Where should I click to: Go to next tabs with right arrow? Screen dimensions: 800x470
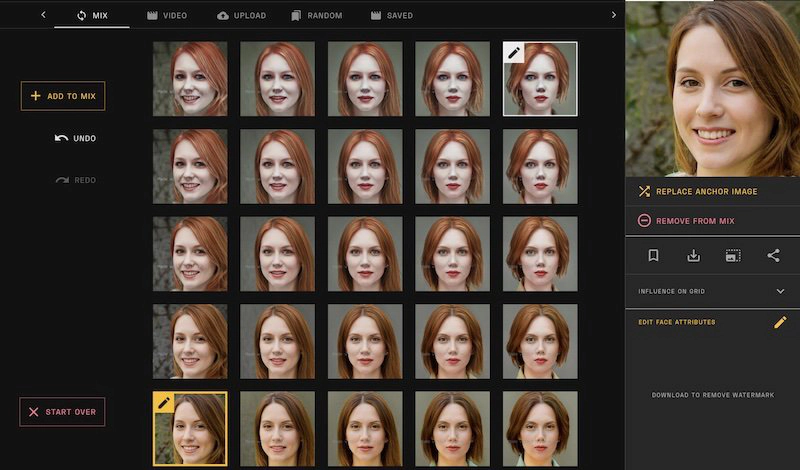[x=614, y=15]
